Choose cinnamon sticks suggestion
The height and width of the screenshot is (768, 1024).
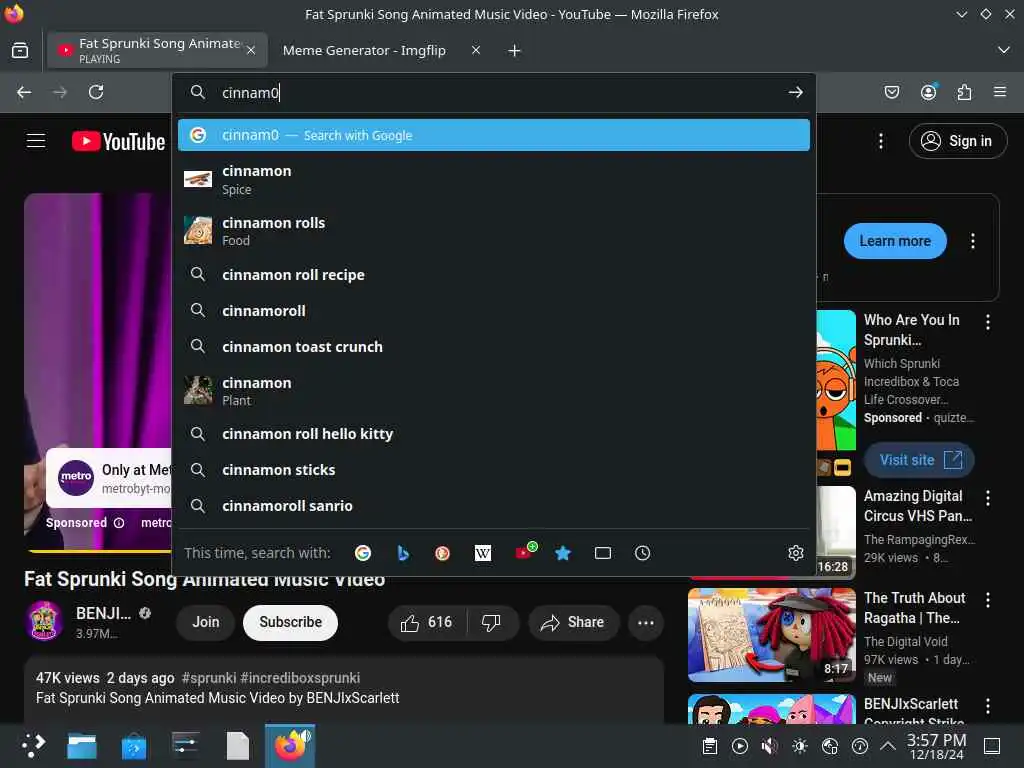pos(494,470)
